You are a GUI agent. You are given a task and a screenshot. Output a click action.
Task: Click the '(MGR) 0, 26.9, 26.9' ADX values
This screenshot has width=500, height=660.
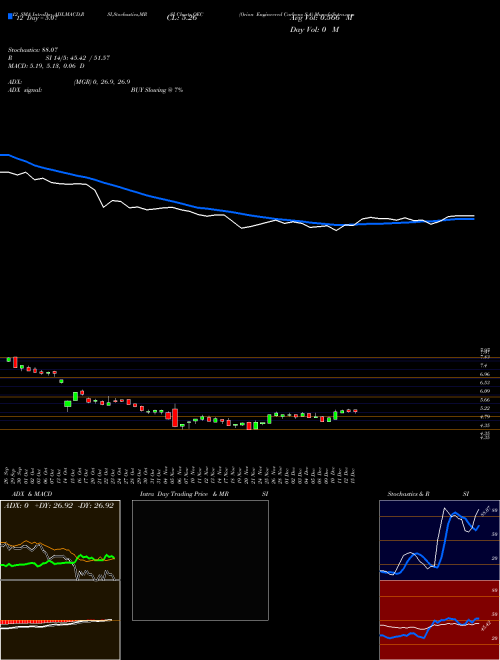point(101,82)
